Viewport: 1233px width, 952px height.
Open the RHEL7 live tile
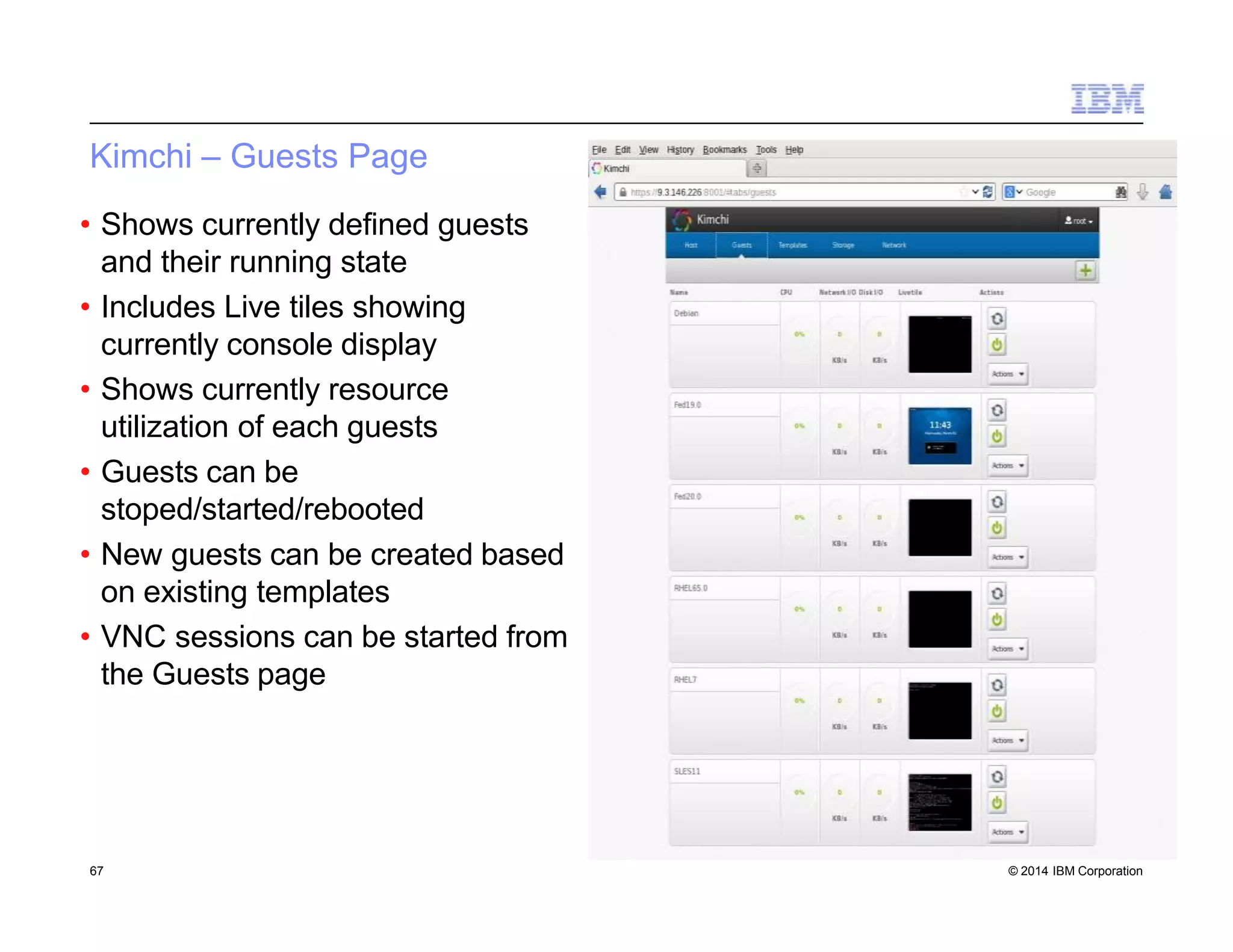[940, 711]
